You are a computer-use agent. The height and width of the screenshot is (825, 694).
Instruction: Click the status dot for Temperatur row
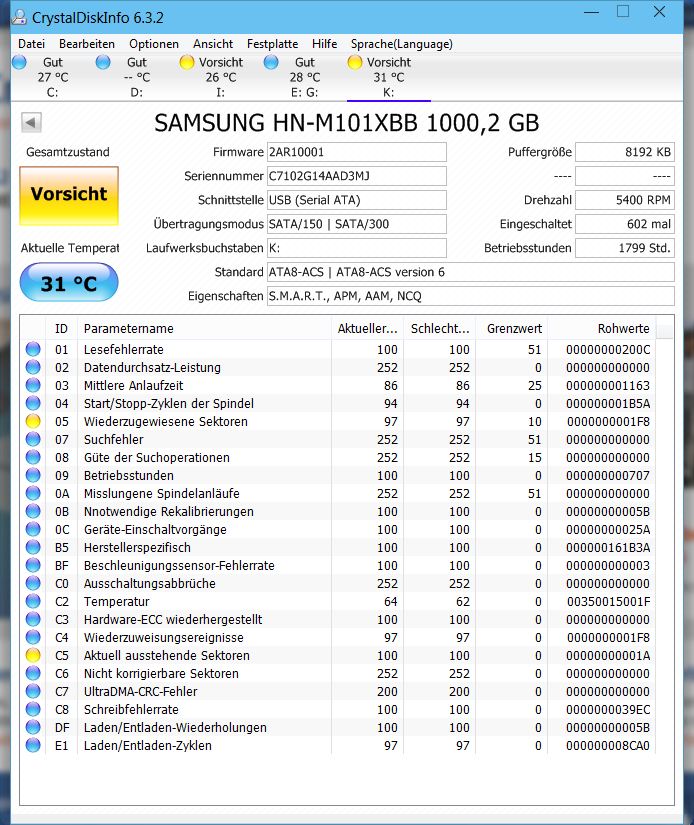coord(33,601)
